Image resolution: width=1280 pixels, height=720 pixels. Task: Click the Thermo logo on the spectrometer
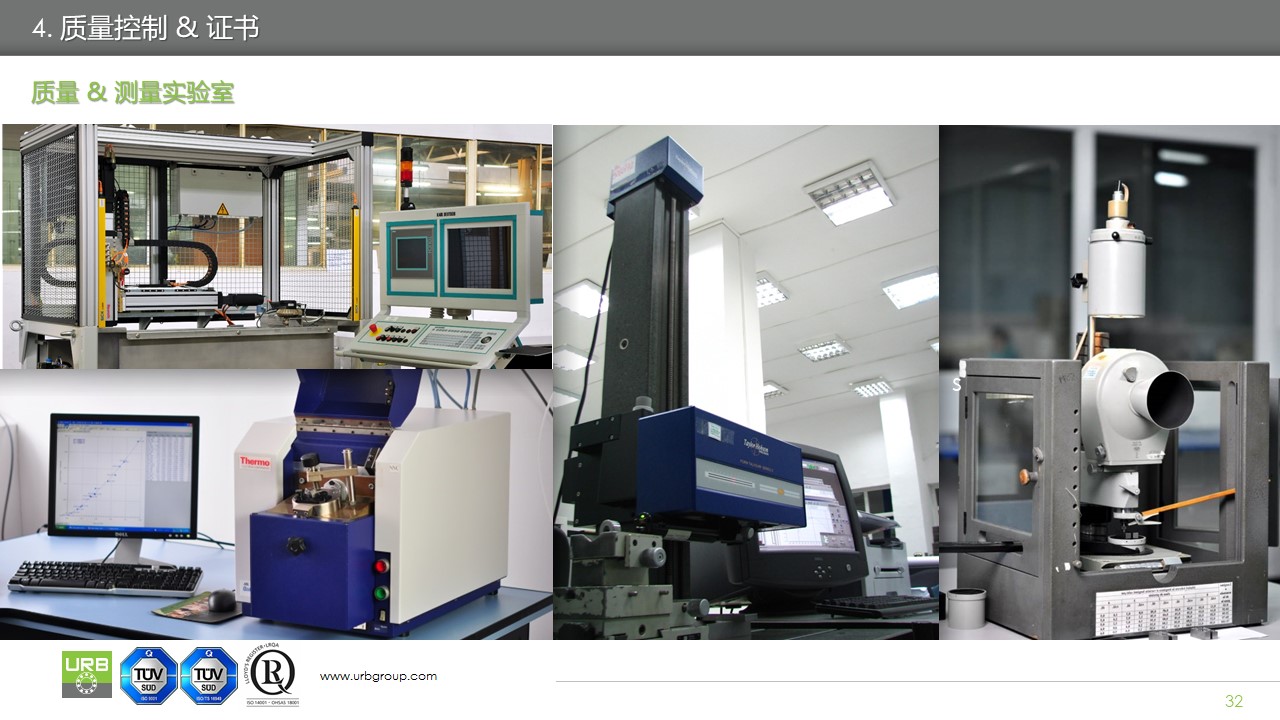click(x=255, y=462)
